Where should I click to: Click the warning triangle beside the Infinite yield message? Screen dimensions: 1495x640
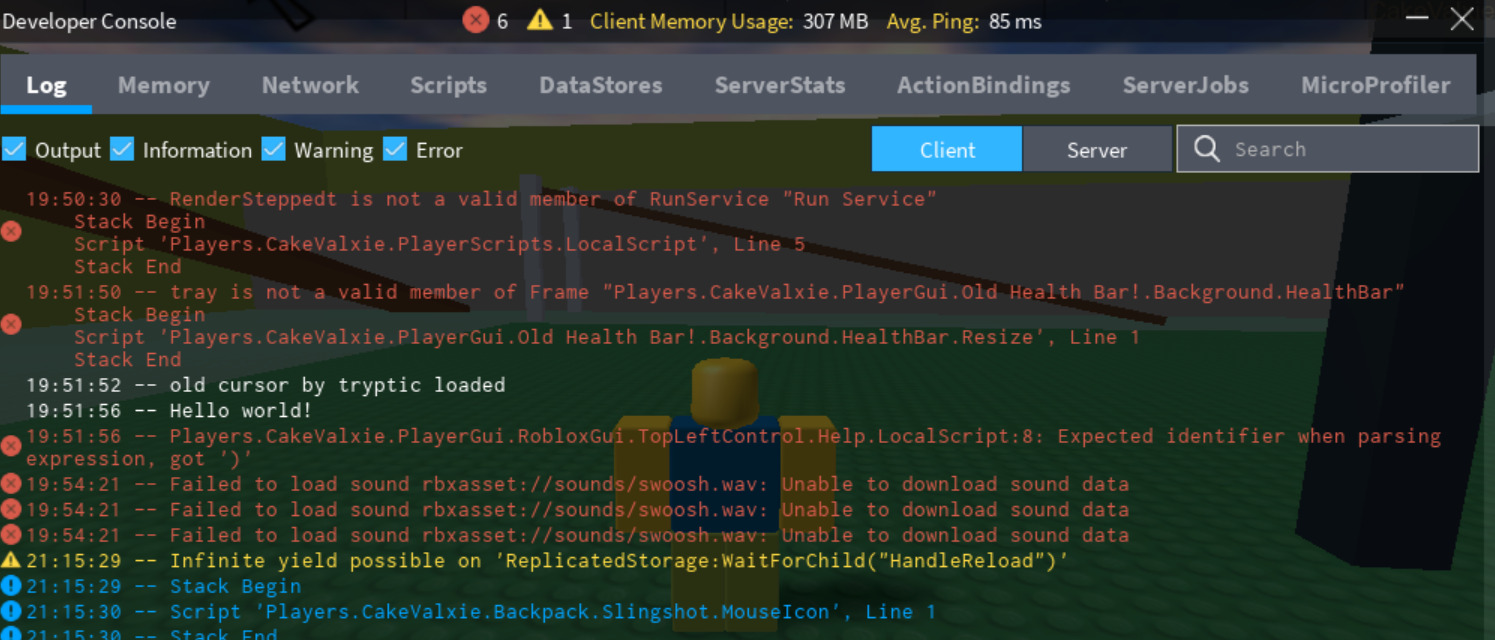click(11, 561)
